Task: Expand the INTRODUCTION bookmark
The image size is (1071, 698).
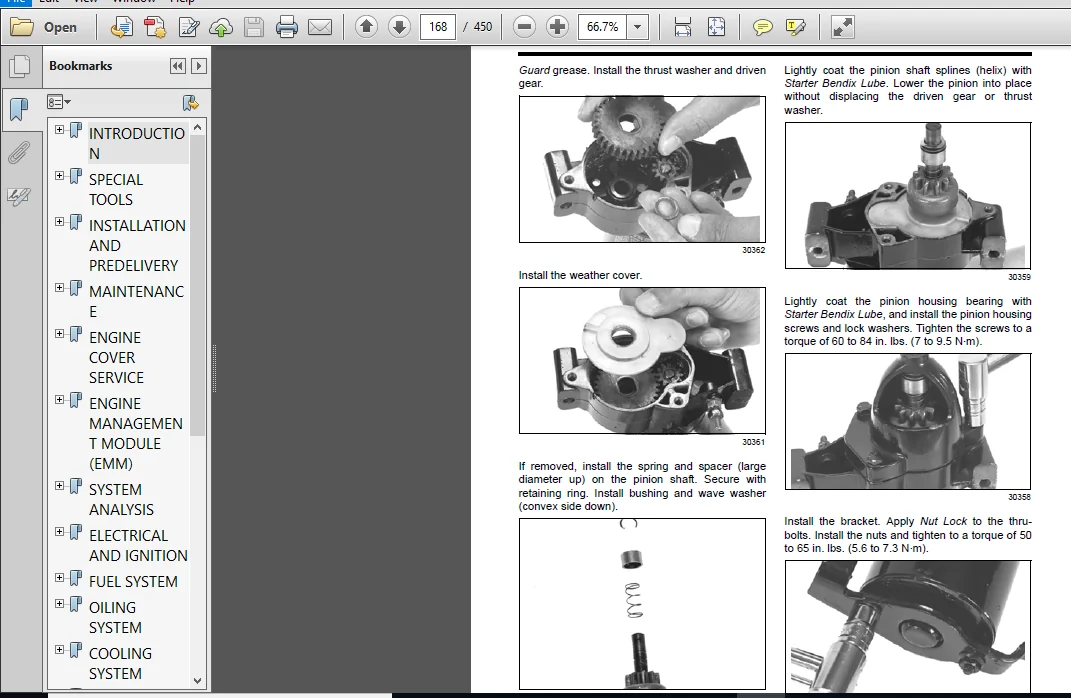Action: pyautogui.click(x=59, y=129)
